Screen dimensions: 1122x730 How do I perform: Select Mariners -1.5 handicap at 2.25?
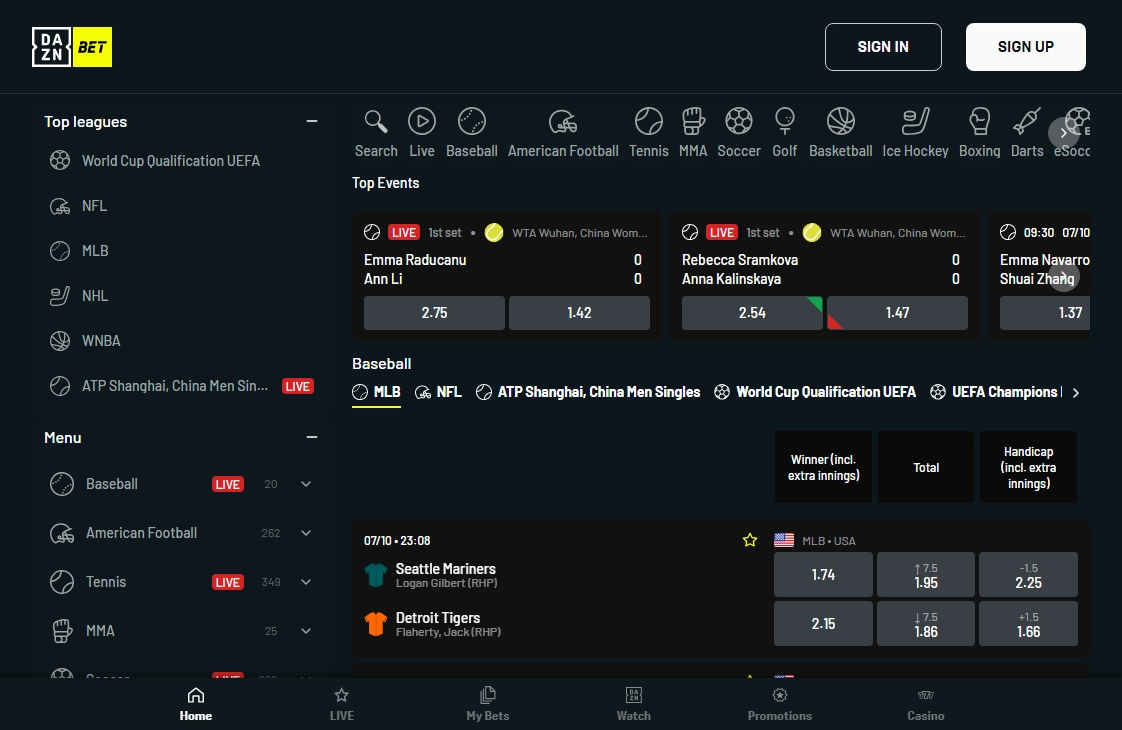1028,575
